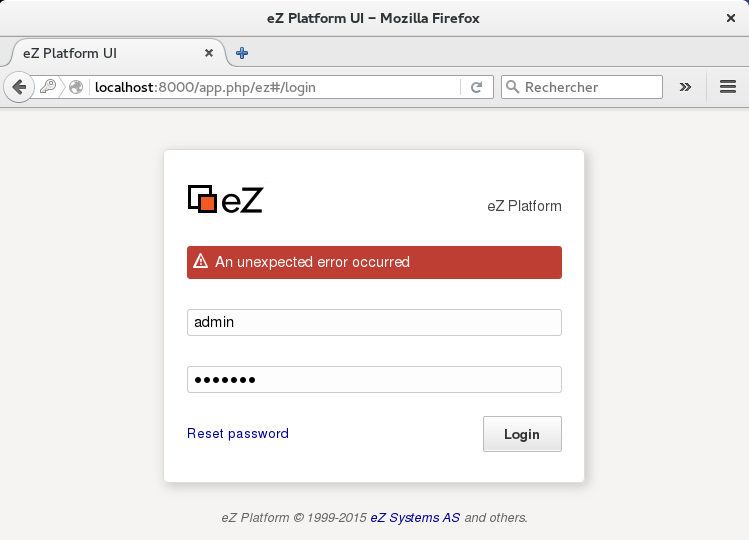Click the 'An unexpected error occurred' banner
Image resolution: width=749 pixels, height=540 pixels.
pos(374,262)
